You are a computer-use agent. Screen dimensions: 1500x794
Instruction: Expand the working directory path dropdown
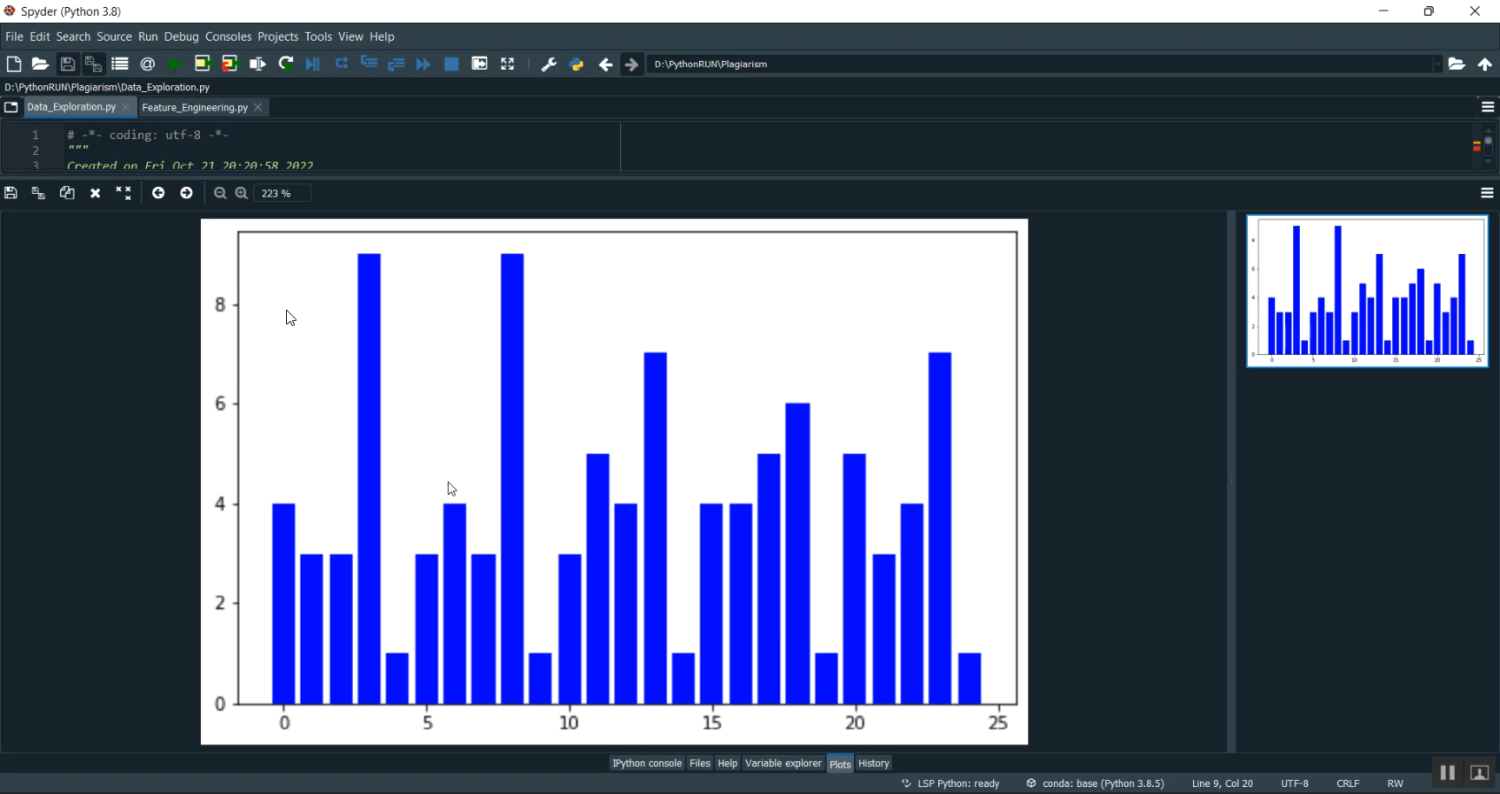pyautogui.click(x=1438, y=64)
